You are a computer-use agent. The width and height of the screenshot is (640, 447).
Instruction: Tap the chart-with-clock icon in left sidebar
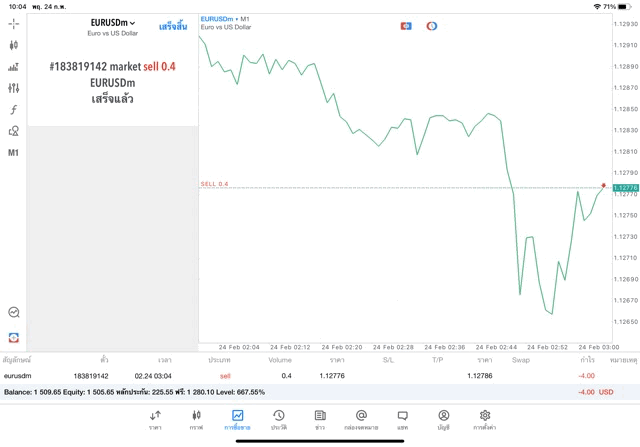[x=13, y=313]
